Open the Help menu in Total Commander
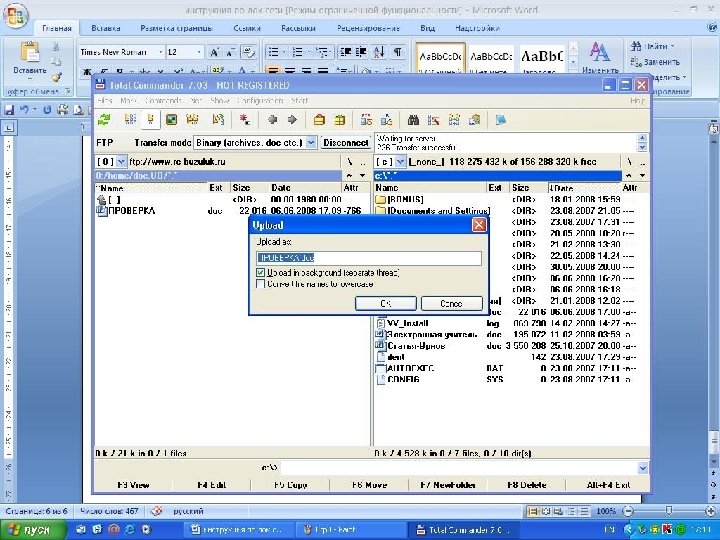 click(x=637, y=101)
